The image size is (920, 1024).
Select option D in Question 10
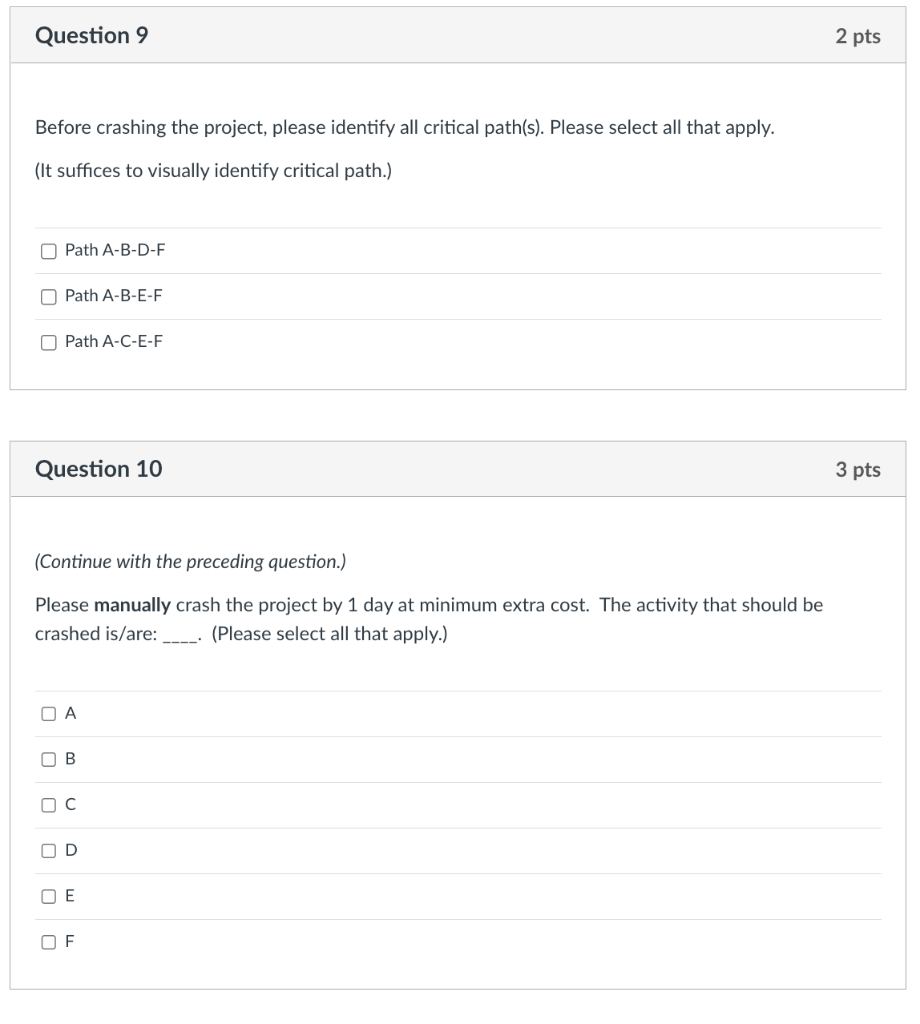tap(48, 850)
